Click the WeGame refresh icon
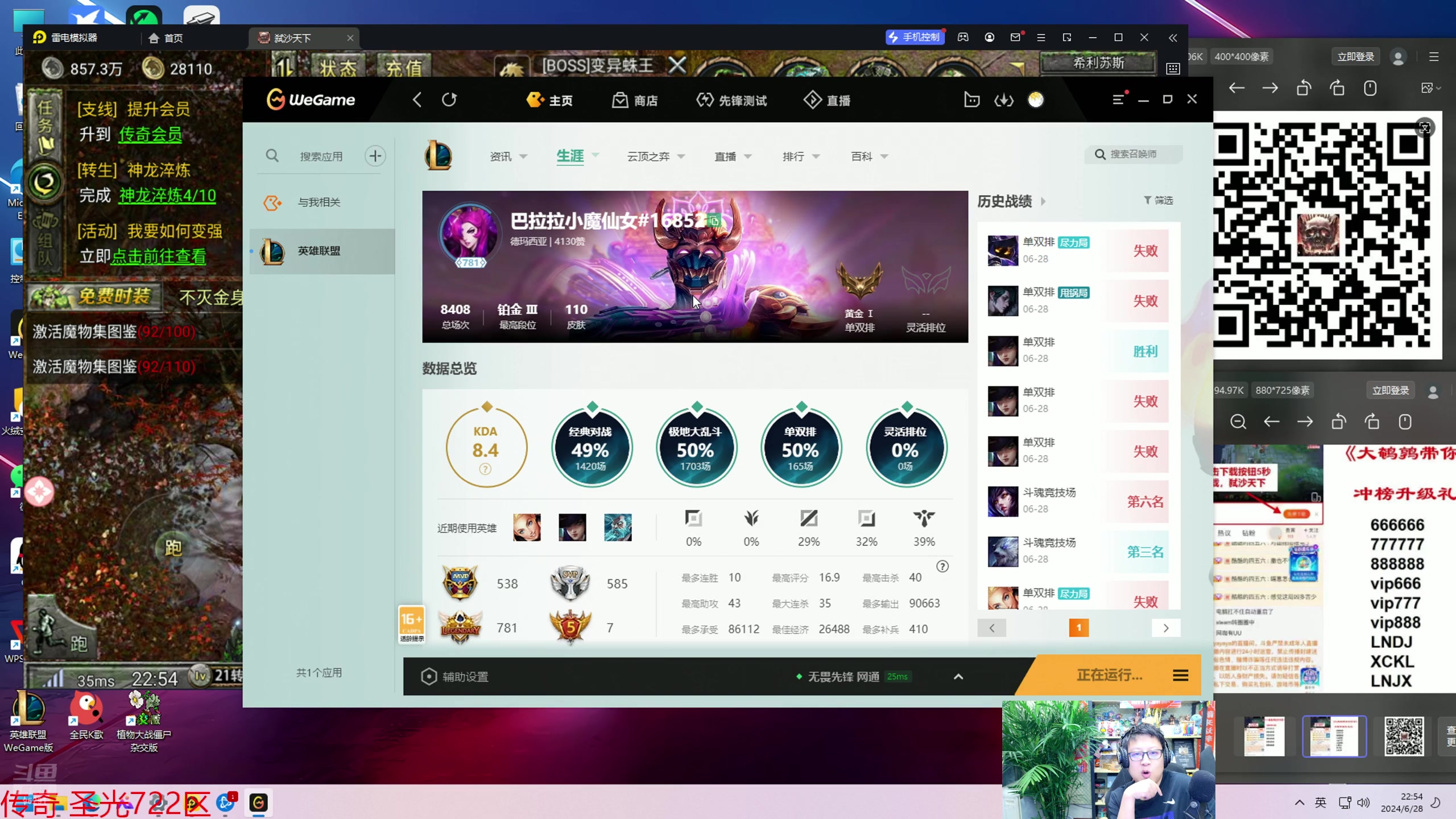Image resolution: width=1456 pixels, height=819 pixels. 449,100
